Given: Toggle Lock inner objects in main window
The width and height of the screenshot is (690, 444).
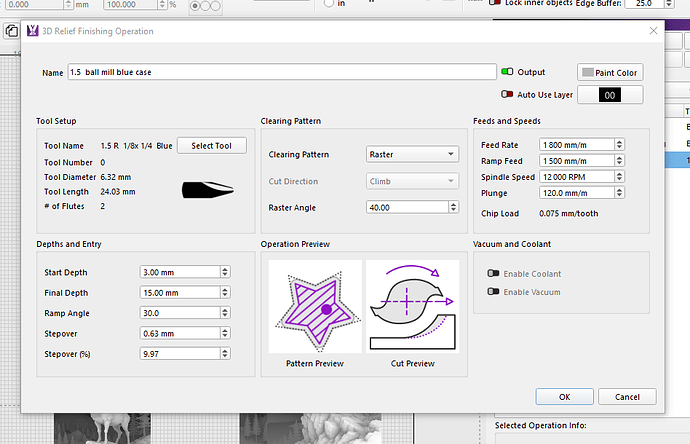Looking at the screenshot, I should click(495, 3).
